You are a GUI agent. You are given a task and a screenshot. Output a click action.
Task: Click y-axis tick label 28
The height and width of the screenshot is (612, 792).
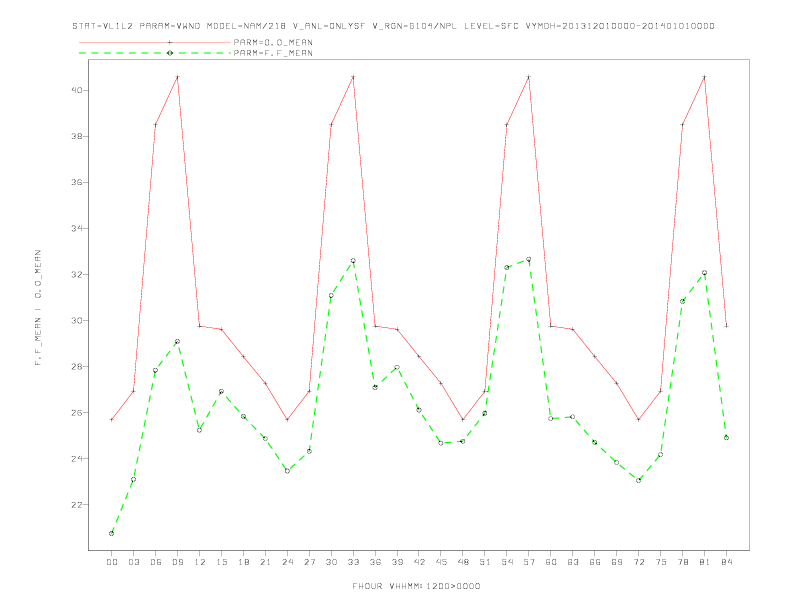[x=77, y=367]
